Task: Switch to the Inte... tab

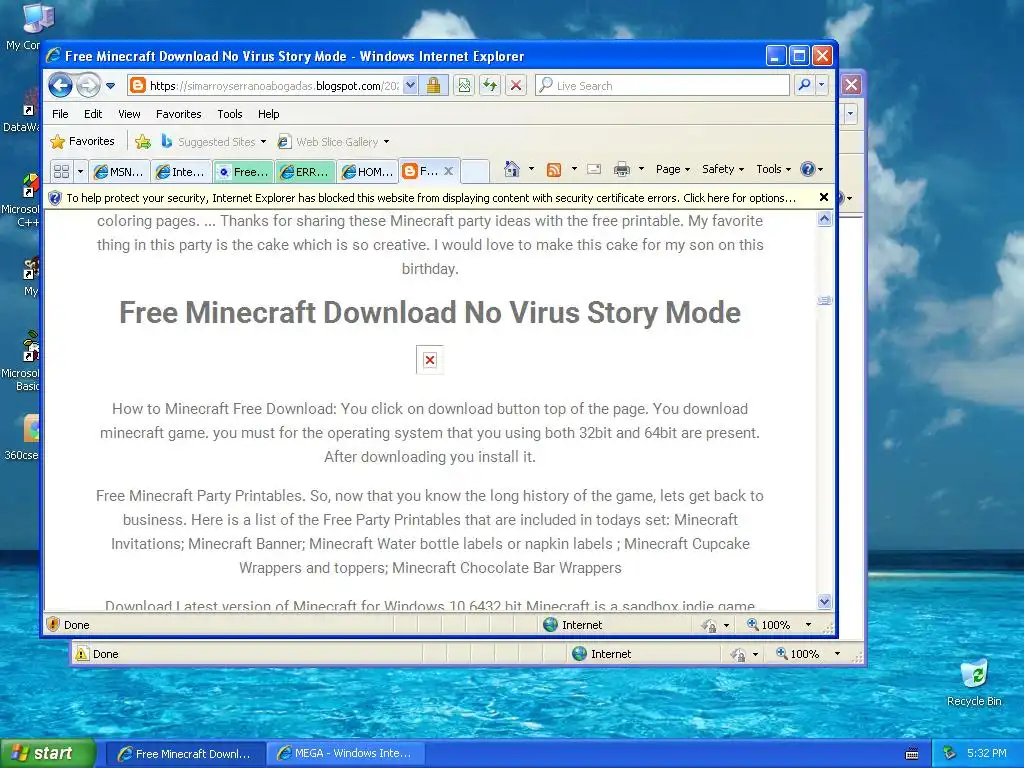Action: [x=182, y=172]
